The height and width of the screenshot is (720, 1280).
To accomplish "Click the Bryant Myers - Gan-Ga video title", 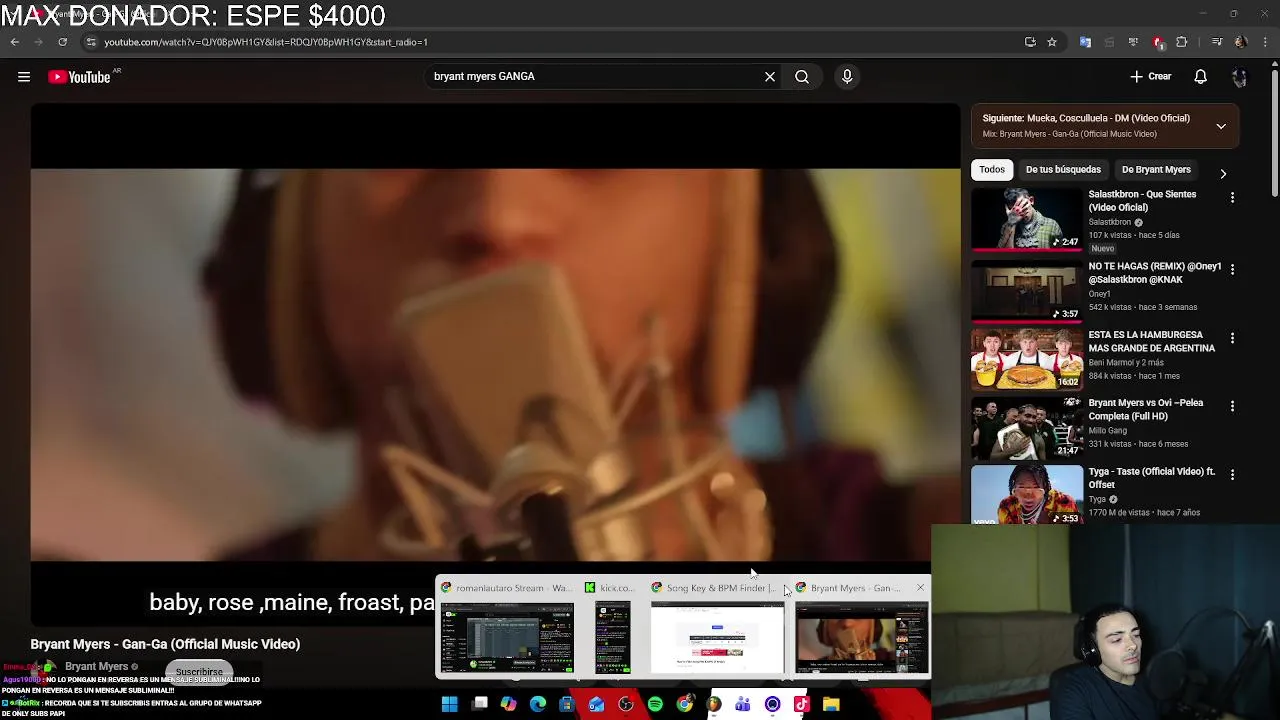I will point(165,644).
